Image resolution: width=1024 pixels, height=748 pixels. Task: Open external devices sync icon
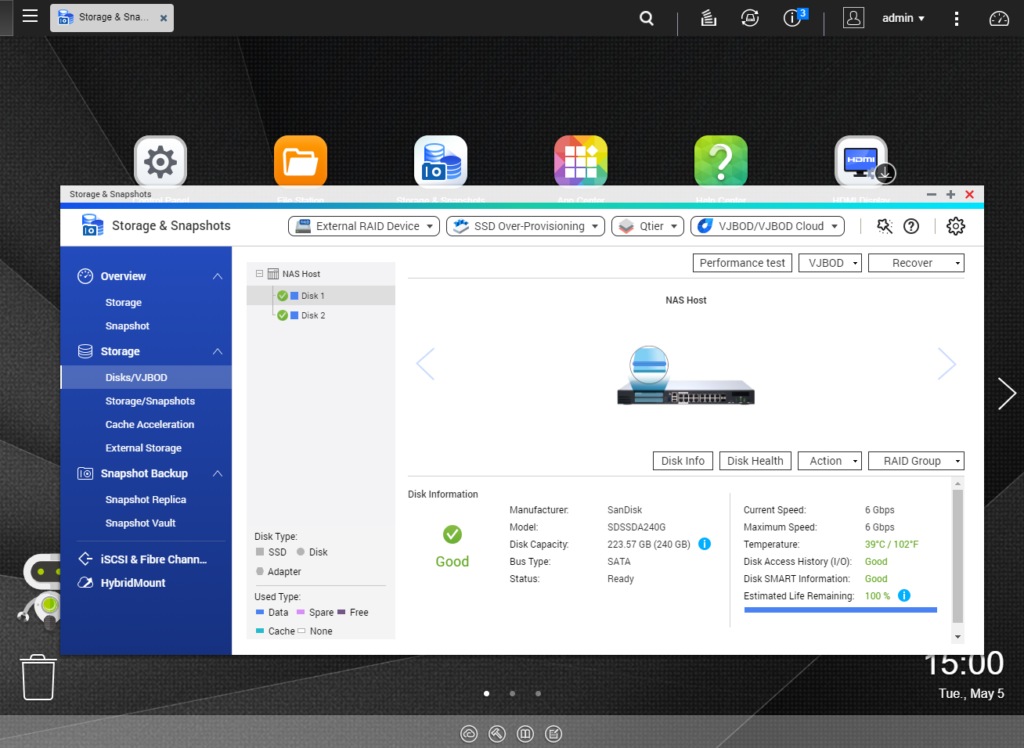[750, 18]
